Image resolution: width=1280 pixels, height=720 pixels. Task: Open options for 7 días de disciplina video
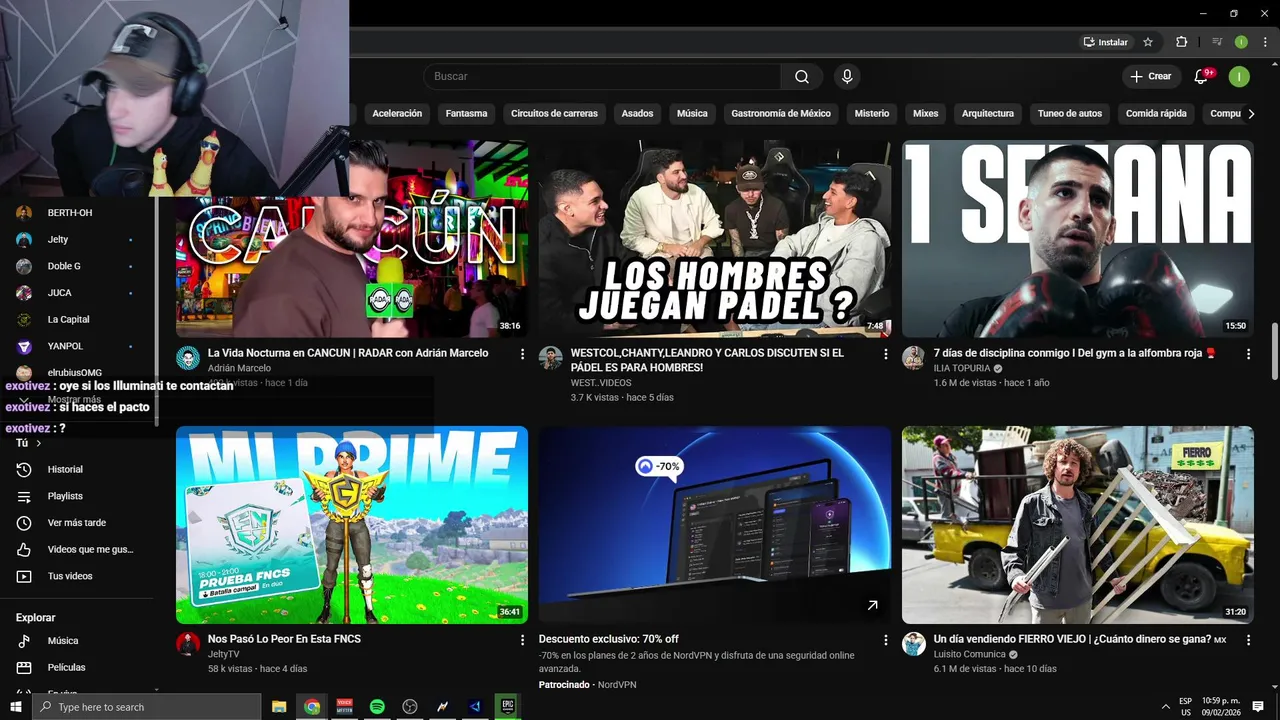(1248, 354)
